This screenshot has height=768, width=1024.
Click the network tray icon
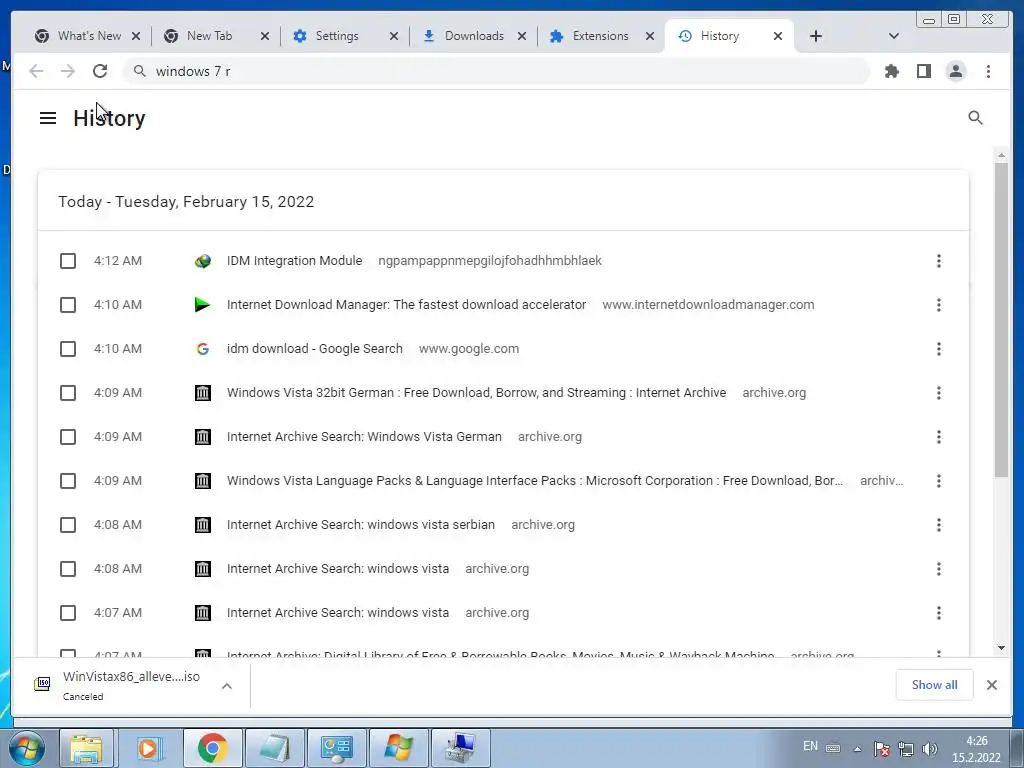click(x=906, y=749)
